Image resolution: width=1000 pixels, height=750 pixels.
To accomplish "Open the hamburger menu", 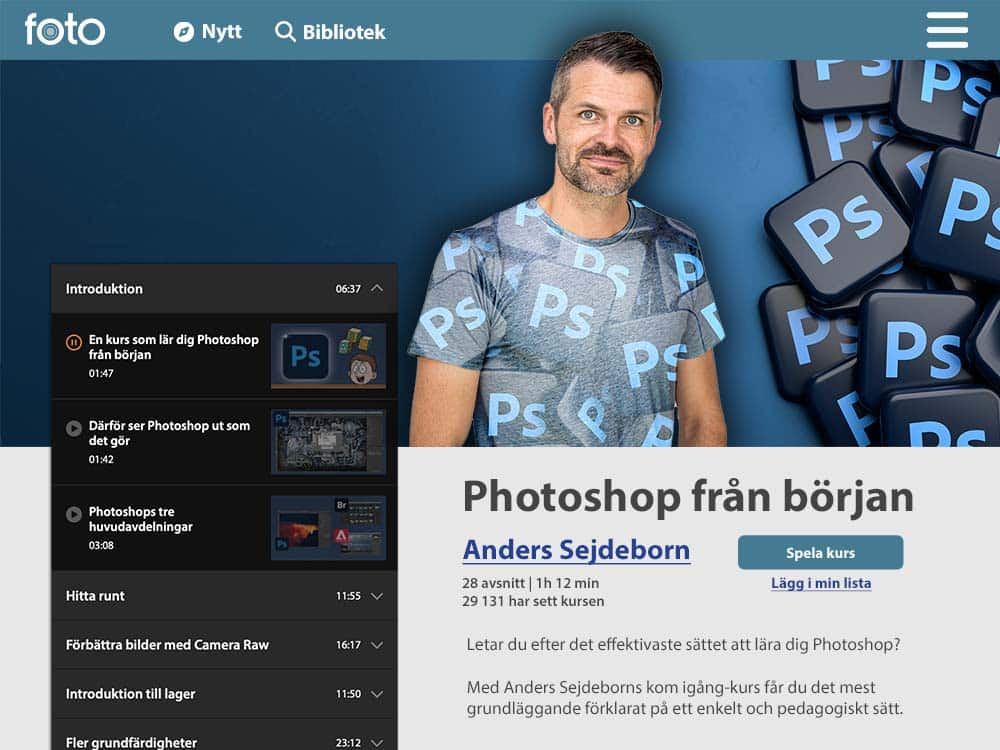I will (x=947, y=30).
